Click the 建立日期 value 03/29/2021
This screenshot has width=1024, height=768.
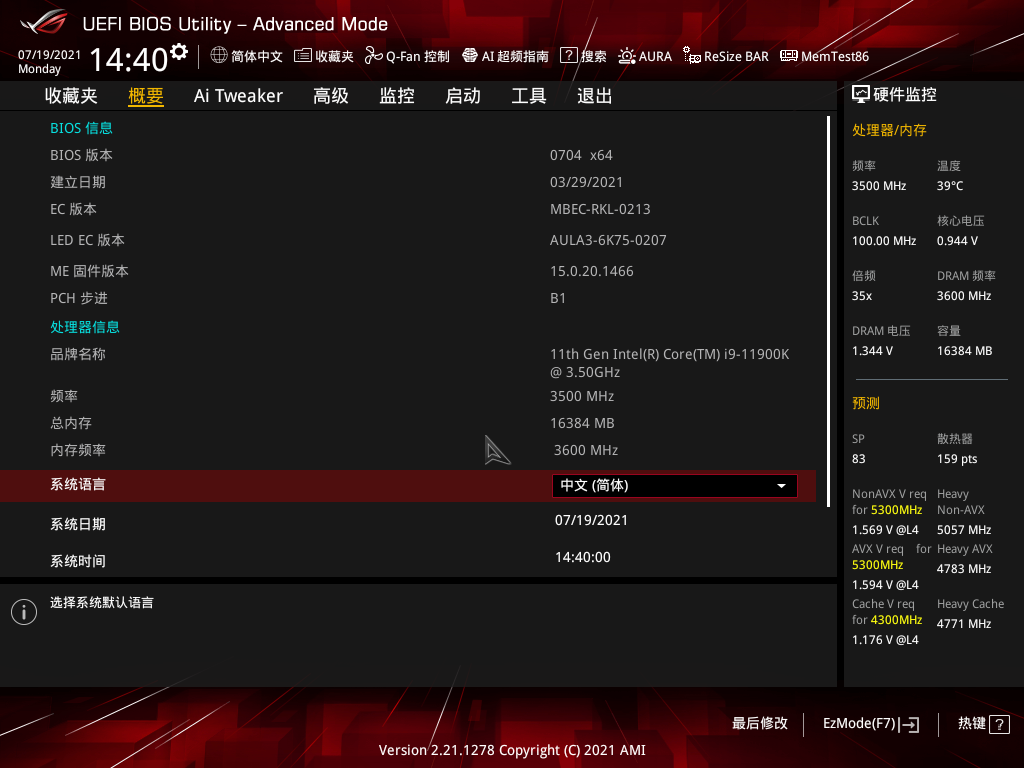point(586,182)
